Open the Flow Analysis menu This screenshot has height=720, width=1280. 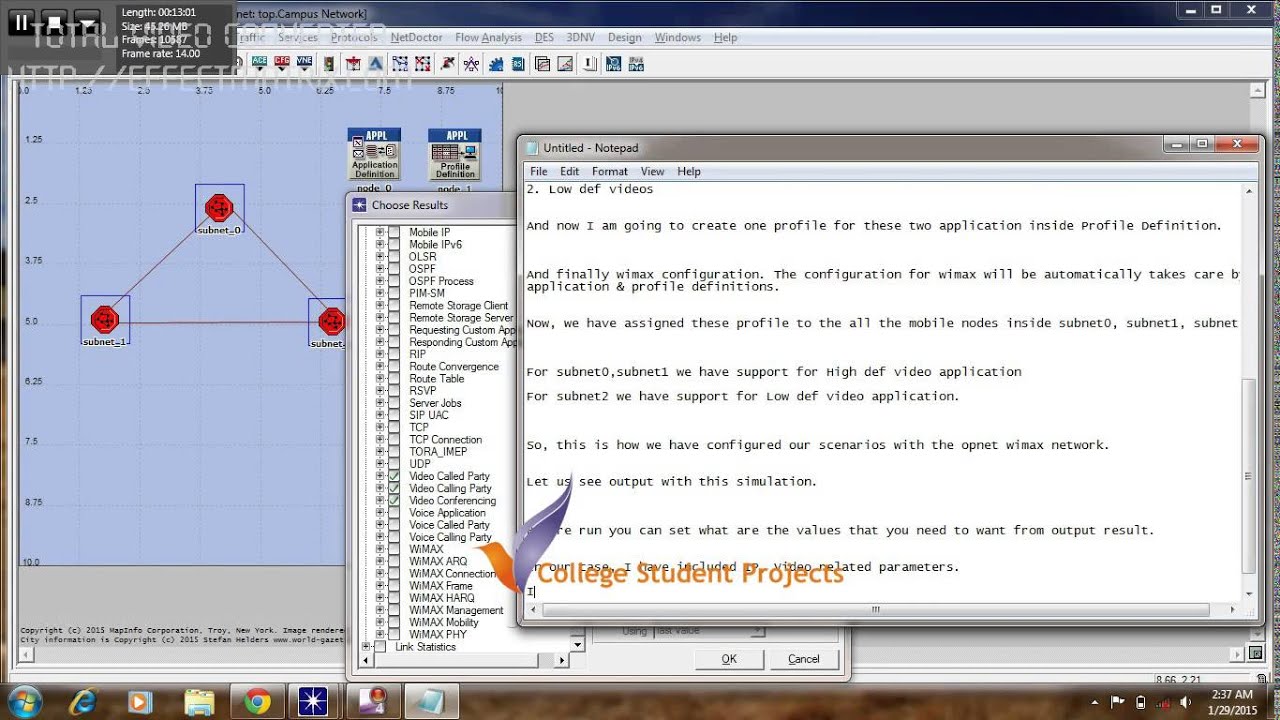coord(488,37)
